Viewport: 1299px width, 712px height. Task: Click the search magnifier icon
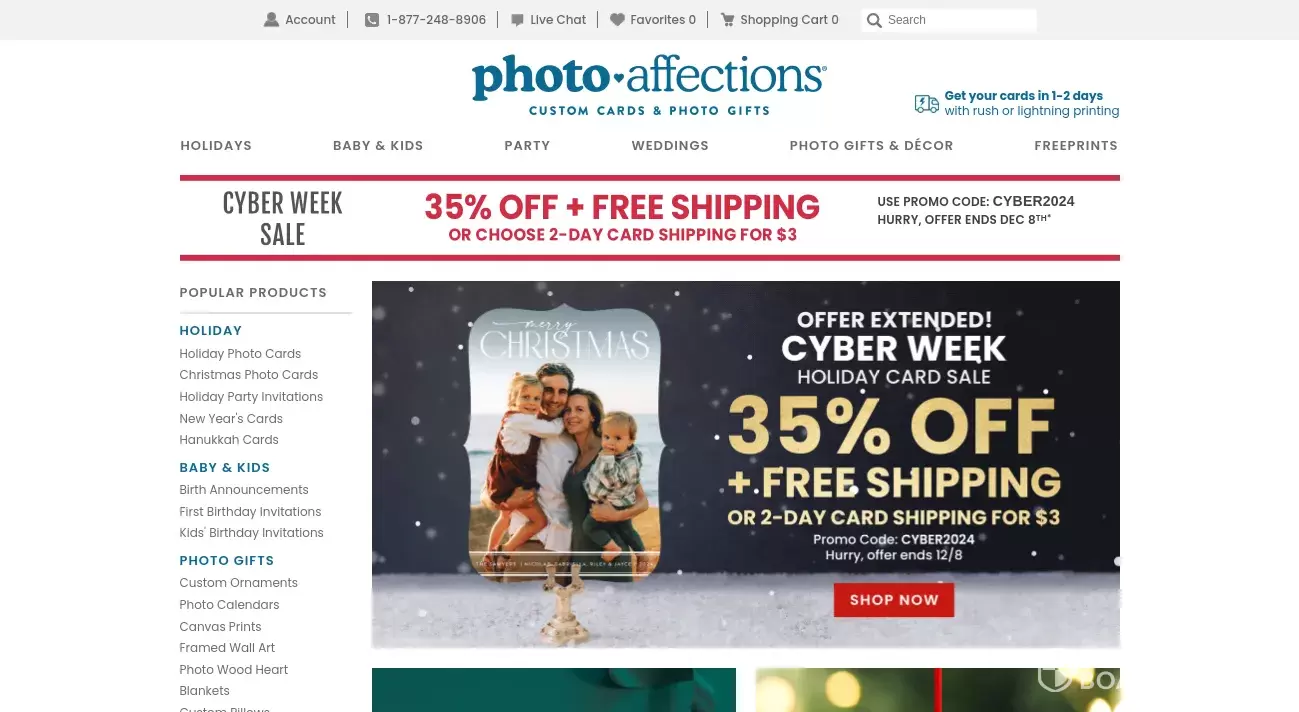click(x=874, y=20)
